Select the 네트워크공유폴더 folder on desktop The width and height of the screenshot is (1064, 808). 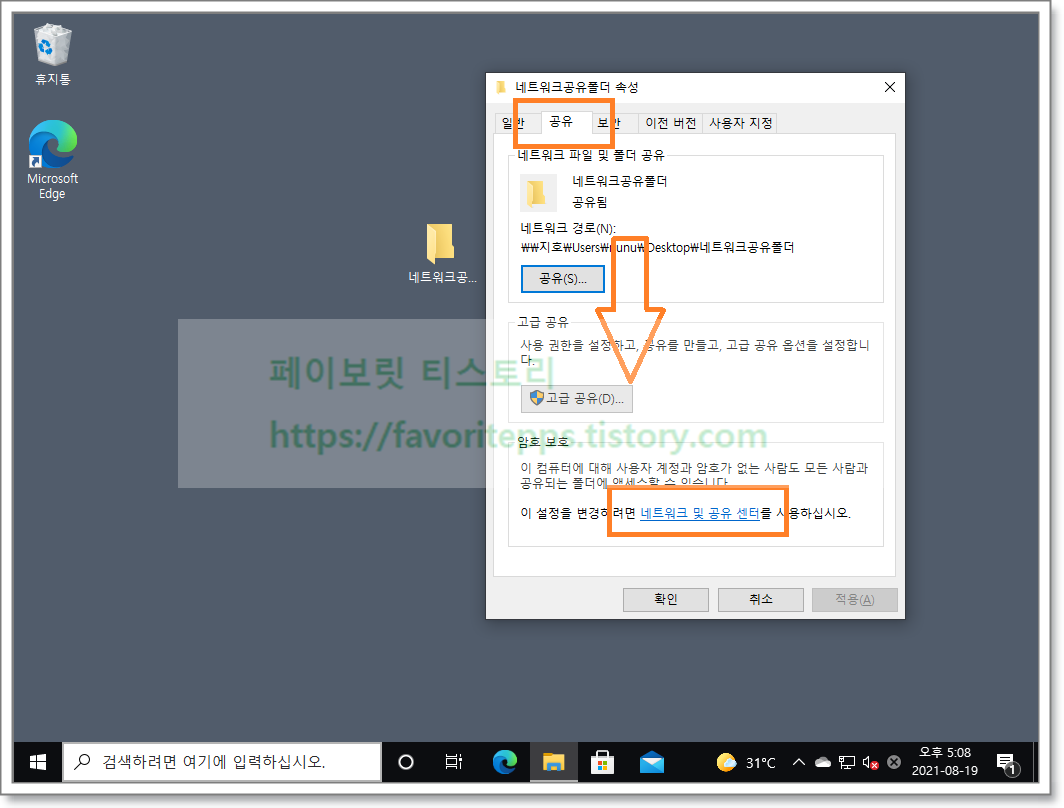click(x=442, y=254)
